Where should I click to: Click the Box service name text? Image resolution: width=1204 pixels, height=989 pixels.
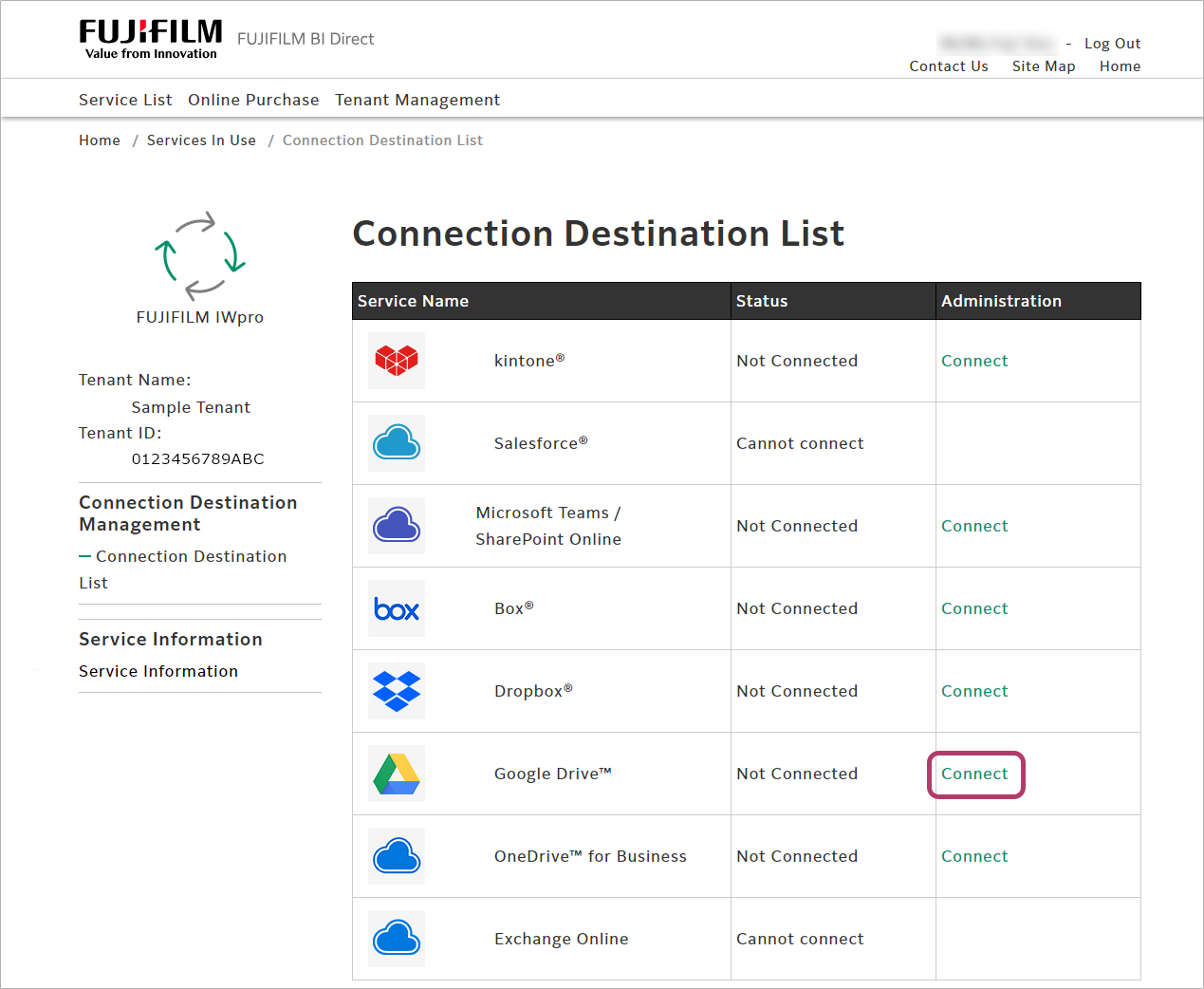pos(514,608)
